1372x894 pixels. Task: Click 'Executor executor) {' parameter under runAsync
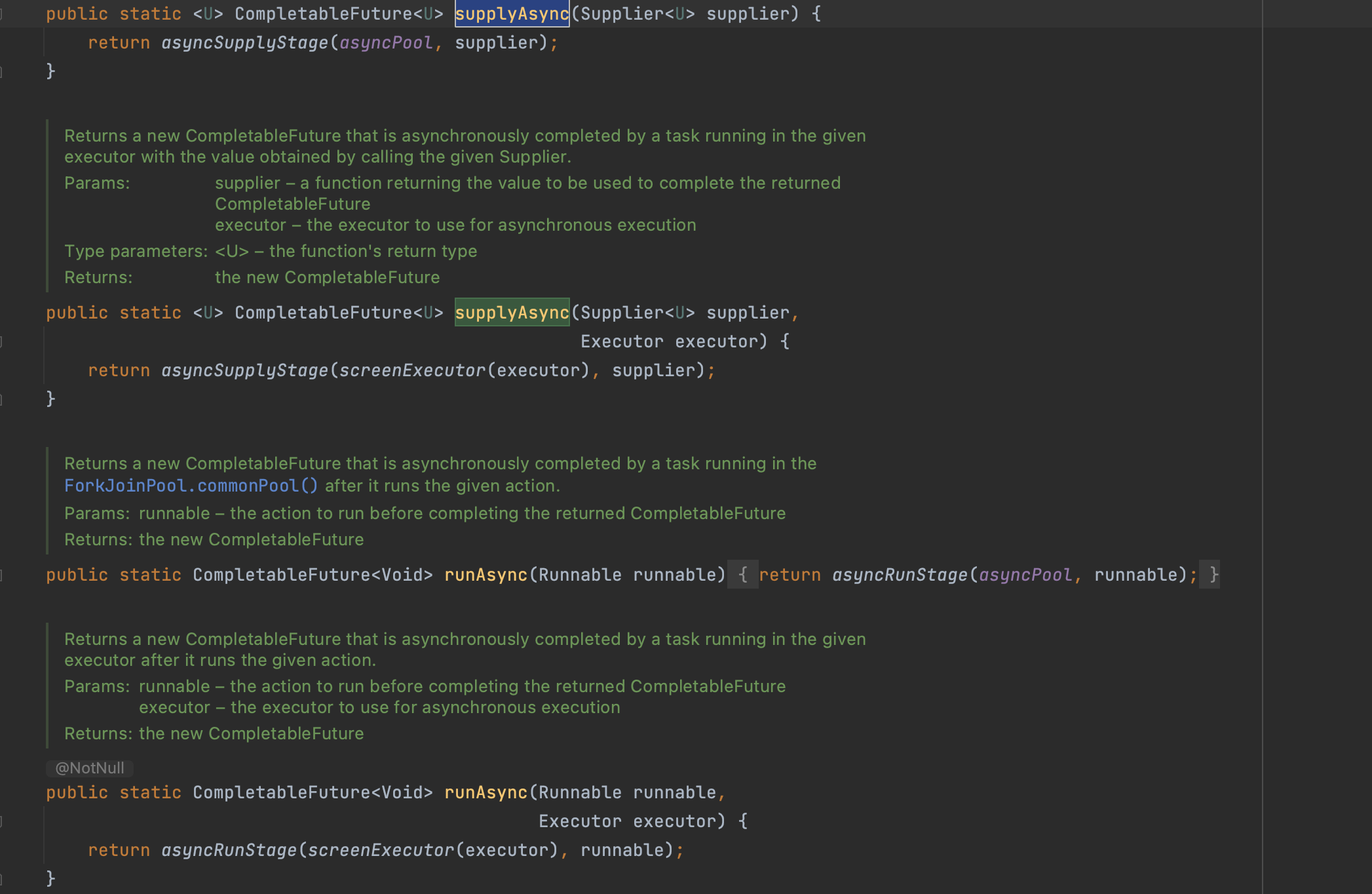(x=643, y=821)
